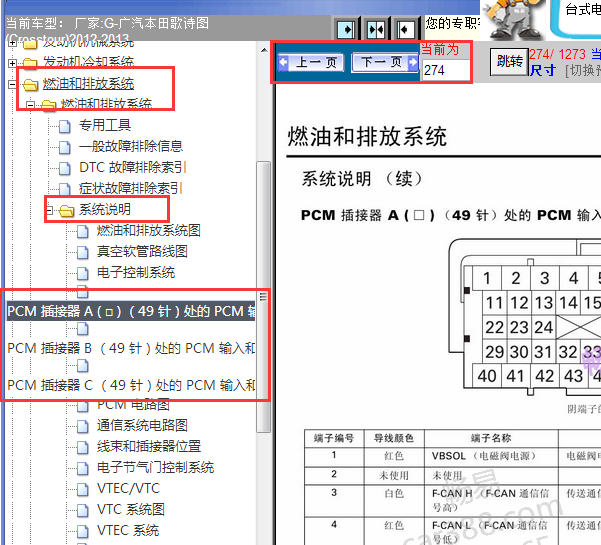The width and height of the screenshot is (601, 545).
Task: Click page icon beside VTC 系统图
Action: pos(83,510)
